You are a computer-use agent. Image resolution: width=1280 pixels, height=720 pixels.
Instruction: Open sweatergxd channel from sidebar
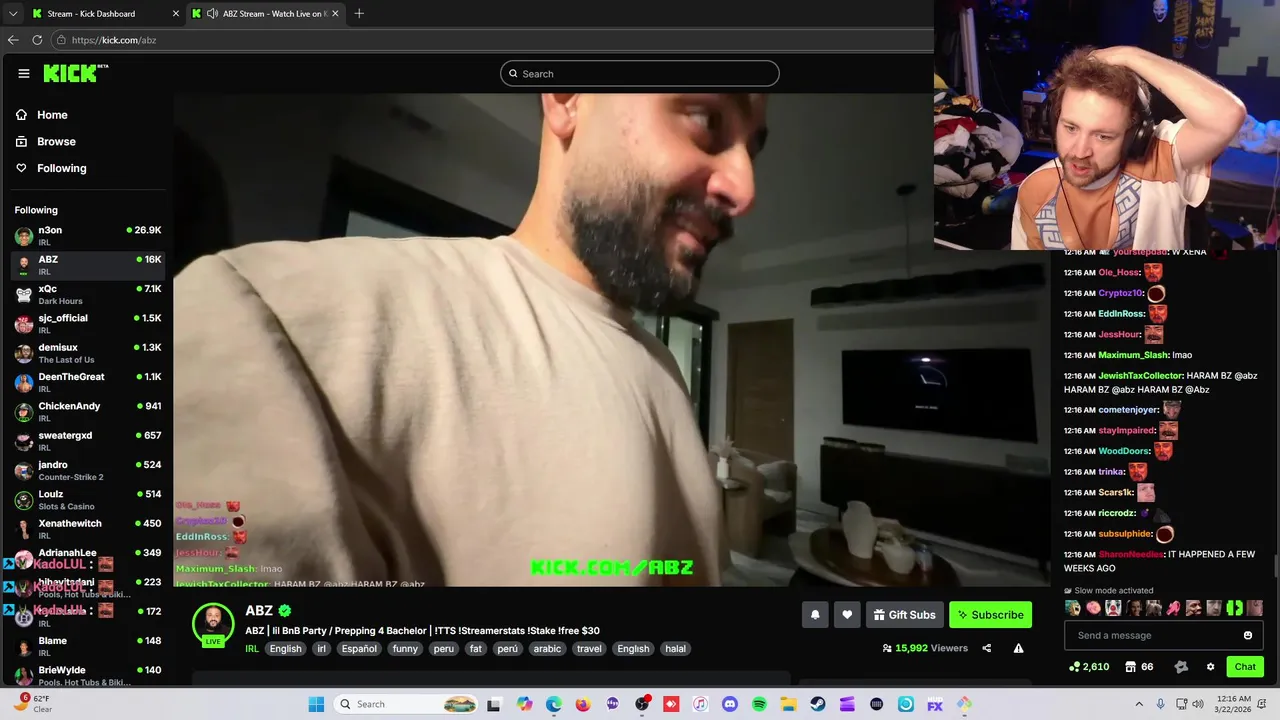pyautogui.click(x=88, y=441)
